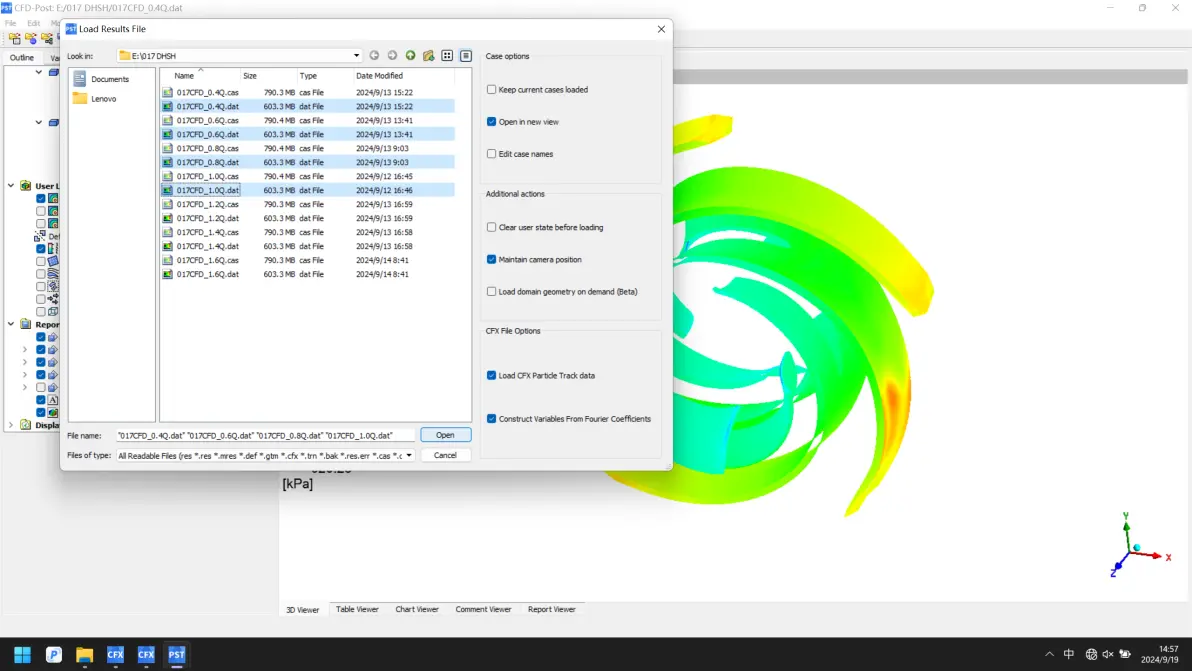Switch to detail view icon
This screenshot has width=1192, height=671.
pos(466,55)
